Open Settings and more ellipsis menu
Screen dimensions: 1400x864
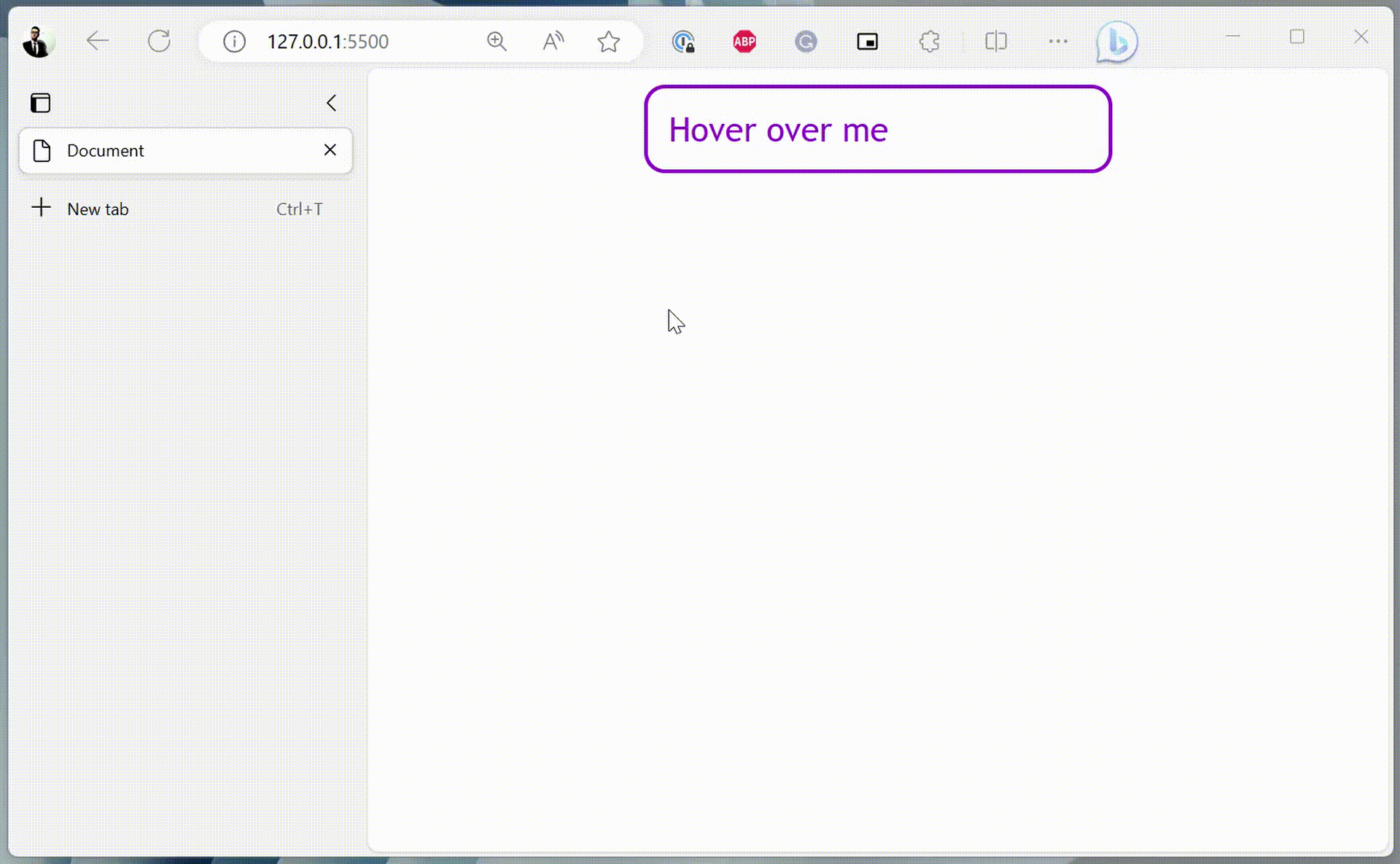coord(1058,42)
